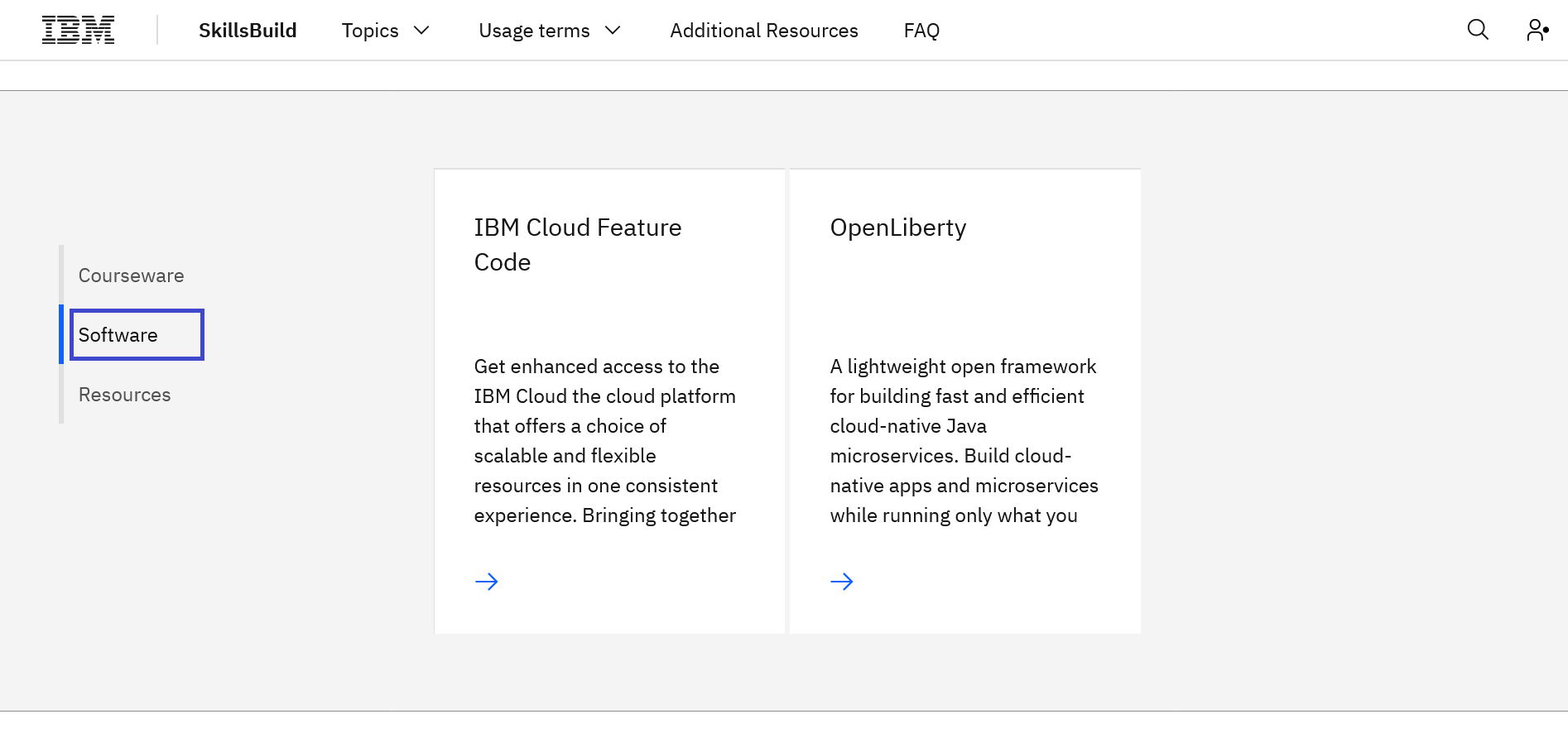The image size is (1568, 738).
Task: Open the FAQ page
Action: (x=921, y=31)
